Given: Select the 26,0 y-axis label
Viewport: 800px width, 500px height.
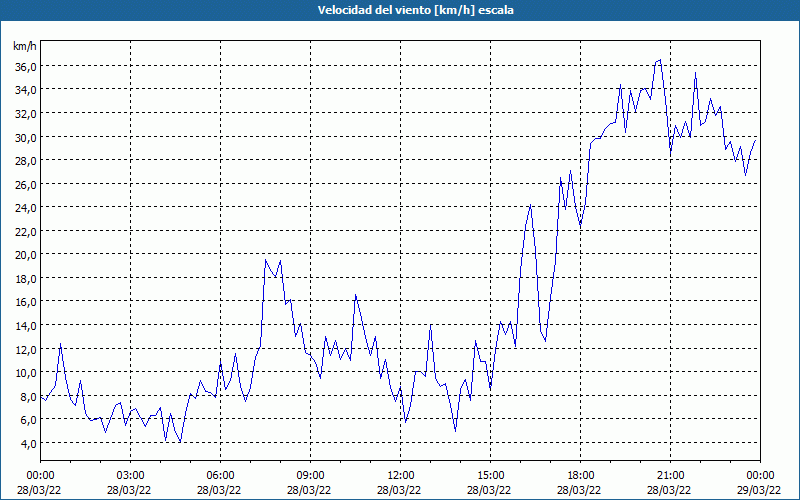Looking at the screenshot, I should tap(24, 184).
